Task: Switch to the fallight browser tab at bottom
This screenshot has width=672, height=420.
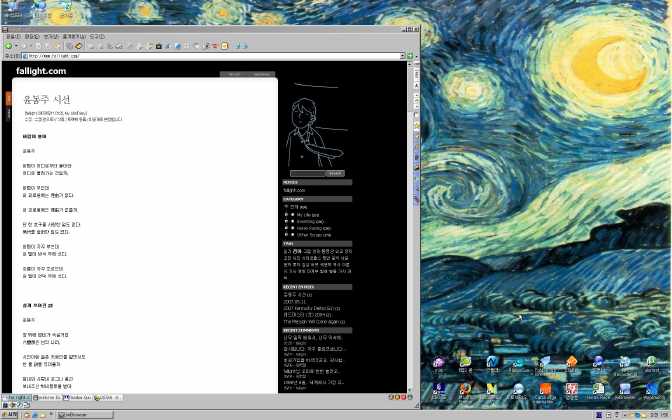Action: click(x=17, y=398)
